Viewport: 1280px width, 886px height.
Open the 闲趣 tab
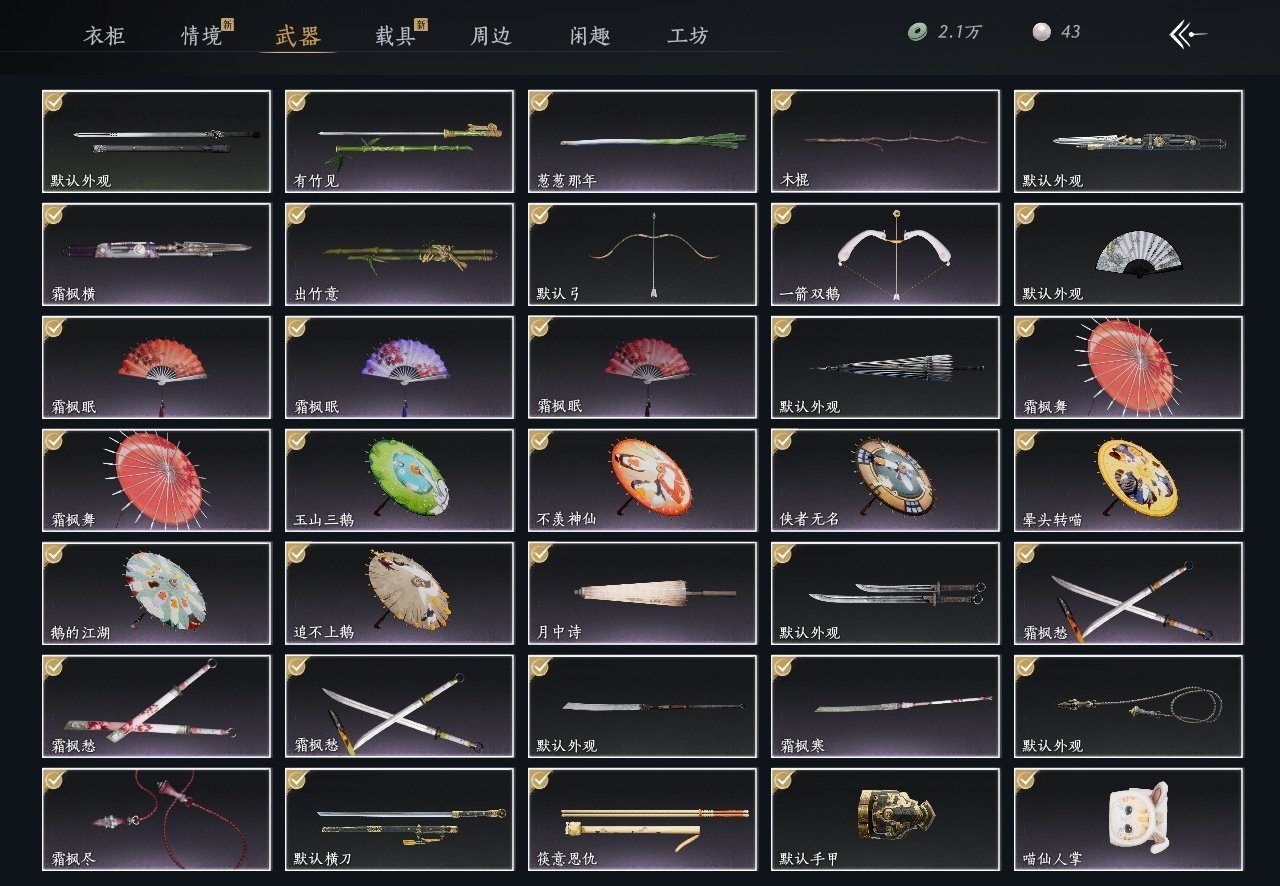pyautogui.click(x=590, y=36)
